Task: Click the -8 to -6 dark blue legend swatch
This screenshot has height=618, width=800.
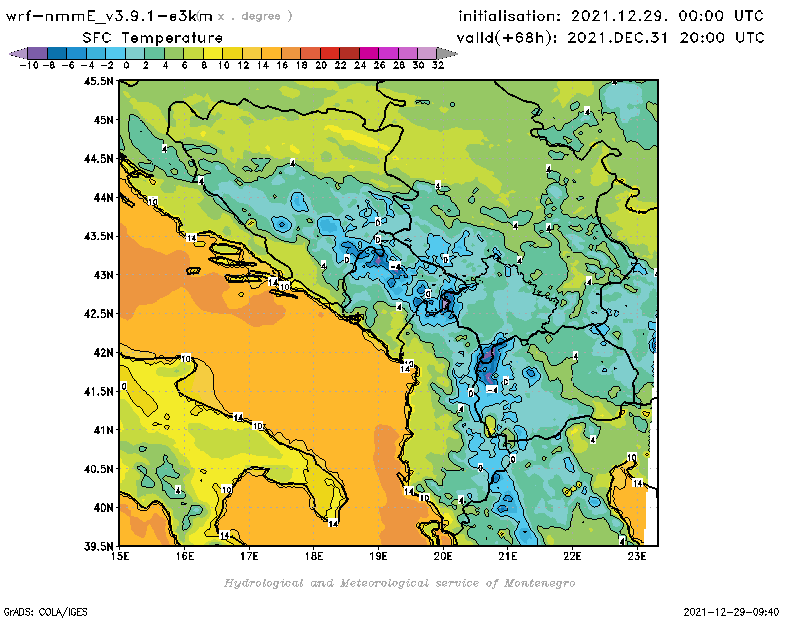Action: (x=57, y=53)
